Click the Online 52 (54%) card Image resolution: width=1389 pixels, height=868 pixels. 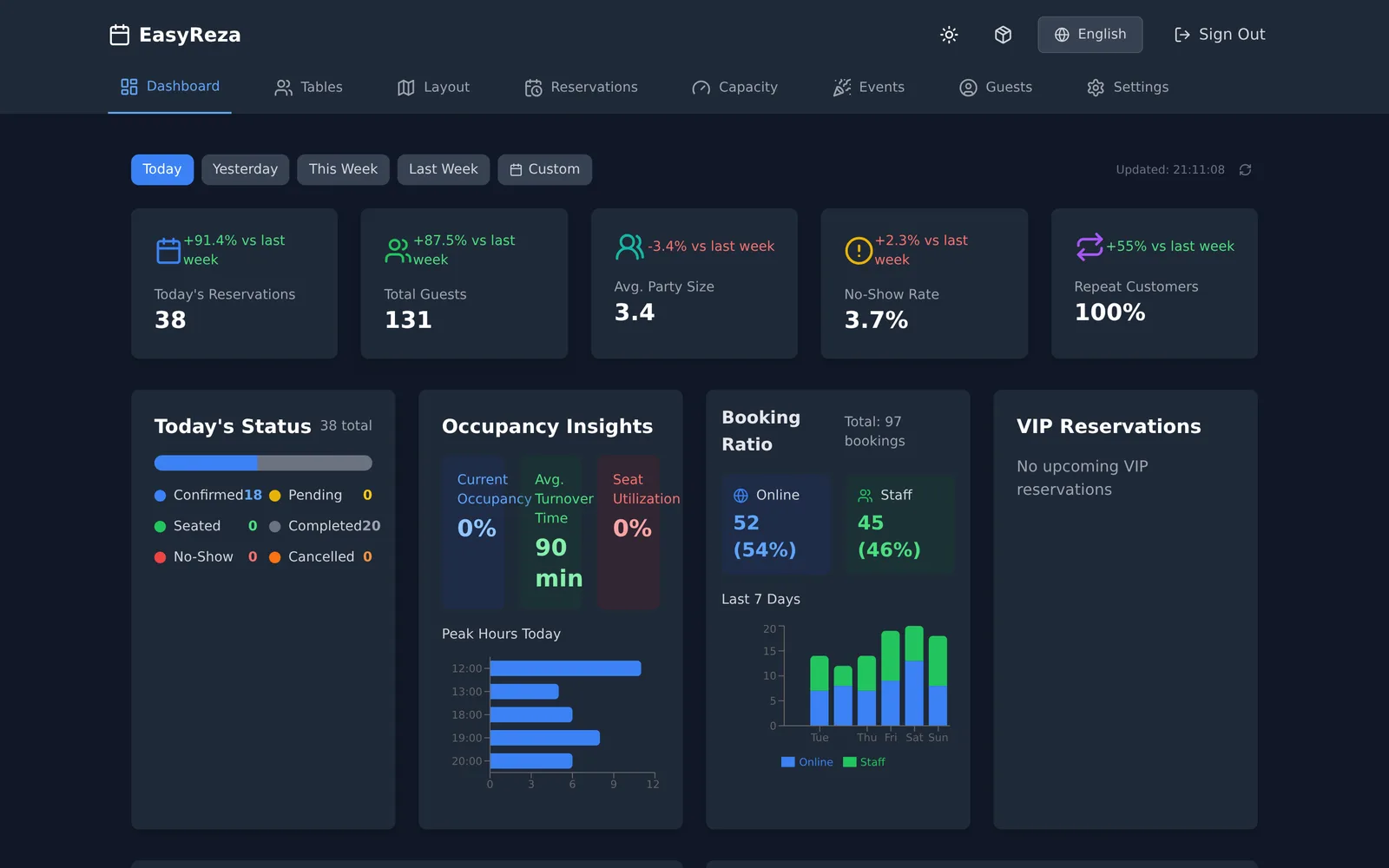776,523
